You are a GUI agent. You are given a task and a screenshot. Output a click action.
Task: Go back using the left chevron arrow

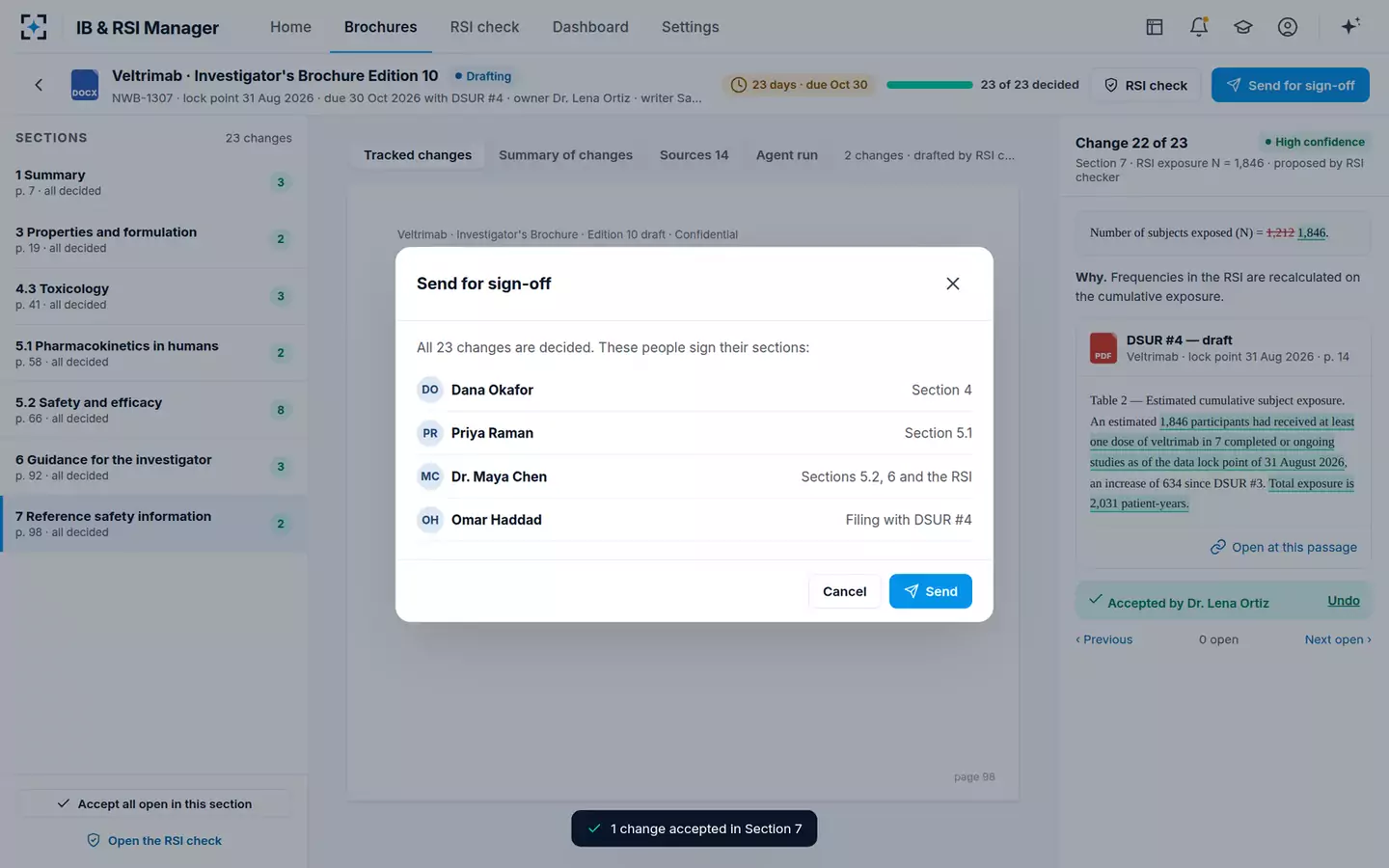(39, 85)
